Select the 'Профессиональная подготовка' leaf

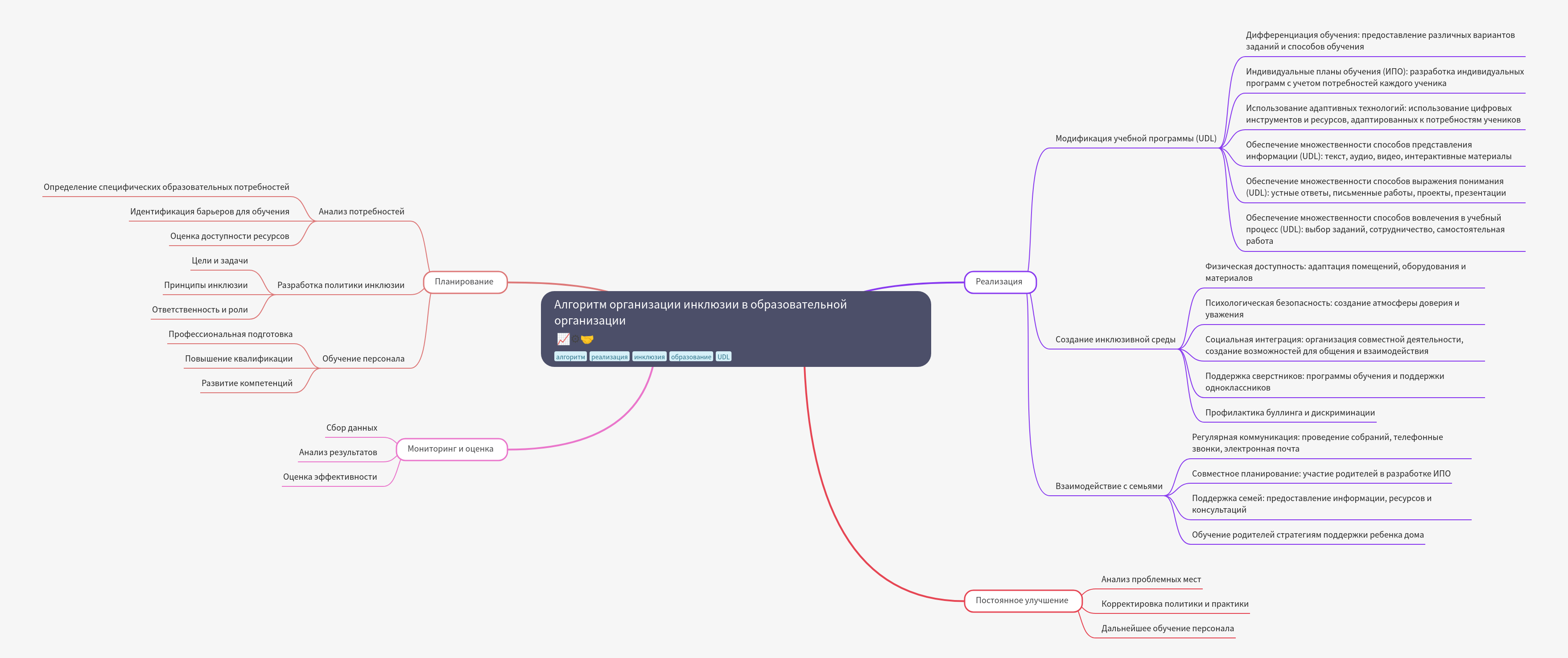click(231, 334)
